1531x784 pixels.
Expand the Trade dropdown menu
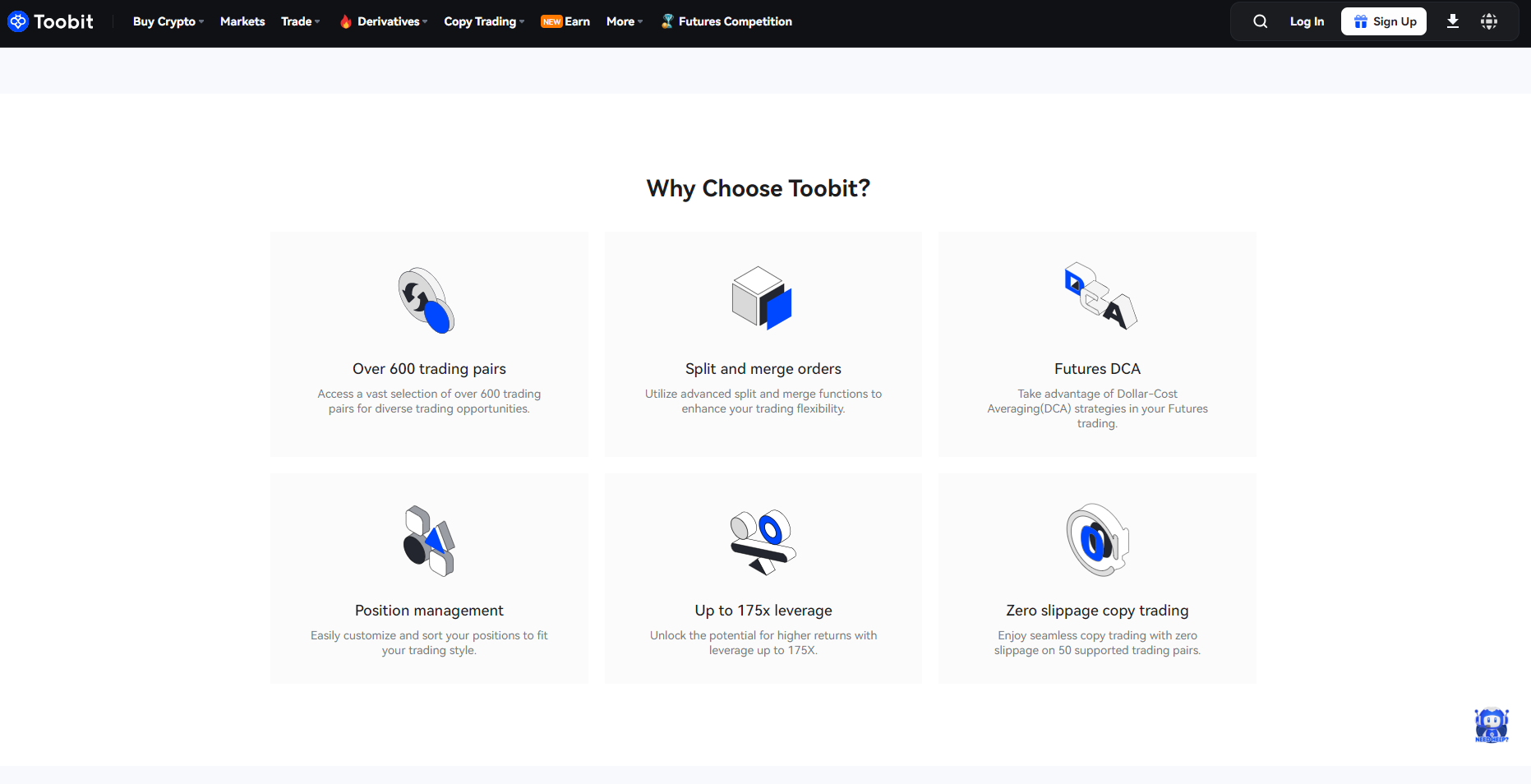click(301, 21)
